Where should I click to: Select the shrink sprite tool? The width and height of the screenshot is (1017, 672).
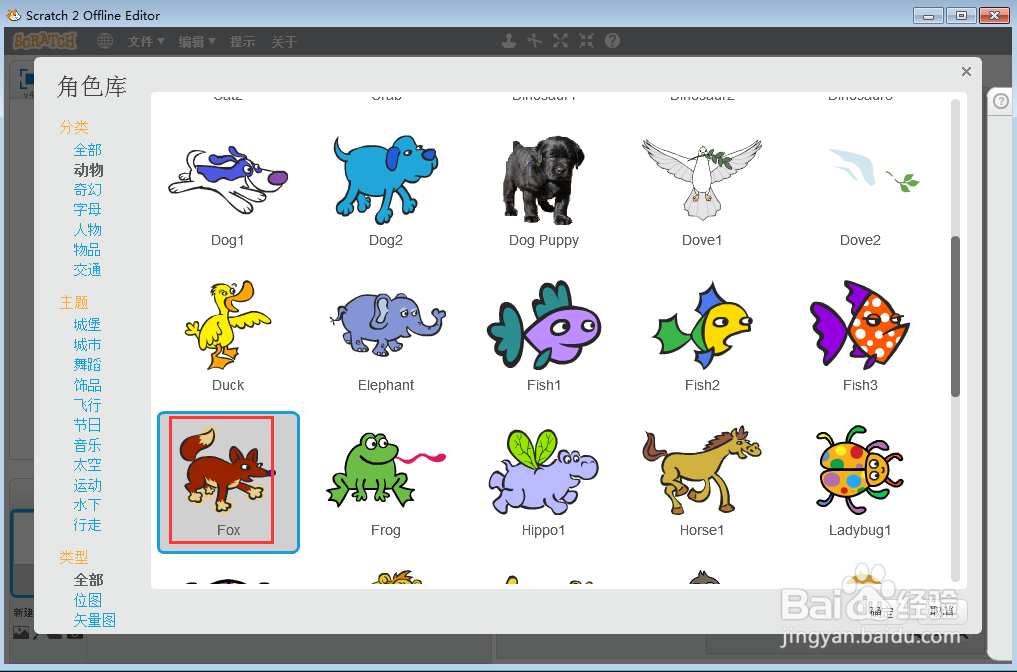pyautogui.click(x=586, y=41)
